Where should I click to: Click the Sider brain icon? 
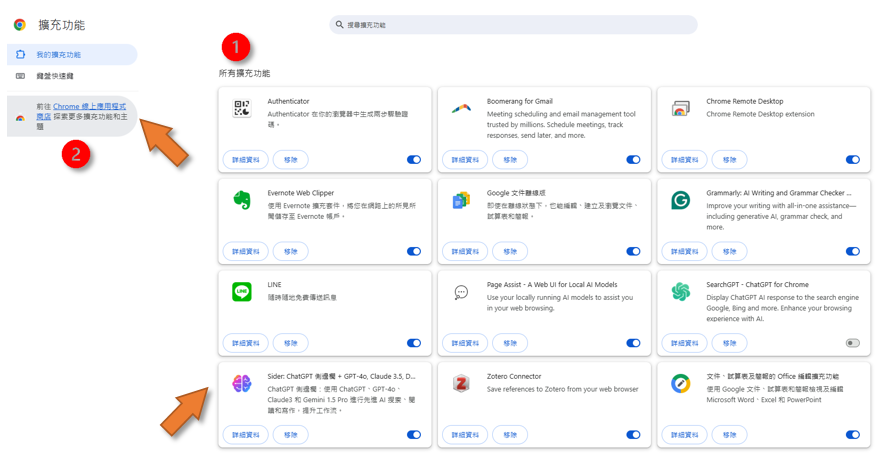tap(242, 383)
